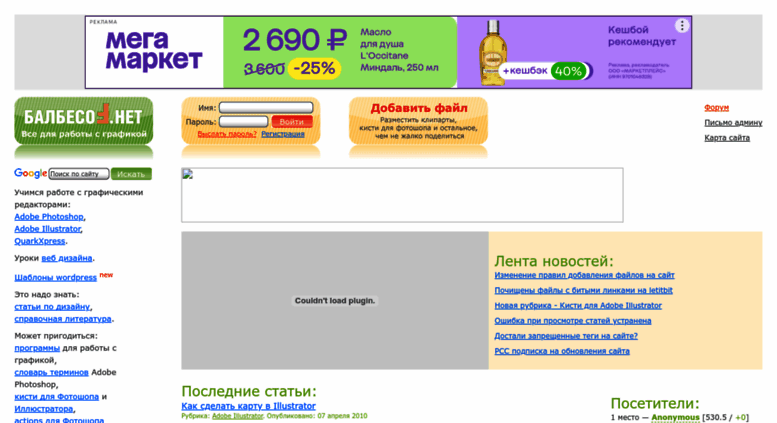Click the Couldn't load plugin placeholder
Viewport: 777px width, 423px height.
pyautogui.click(x=335, y=301)
